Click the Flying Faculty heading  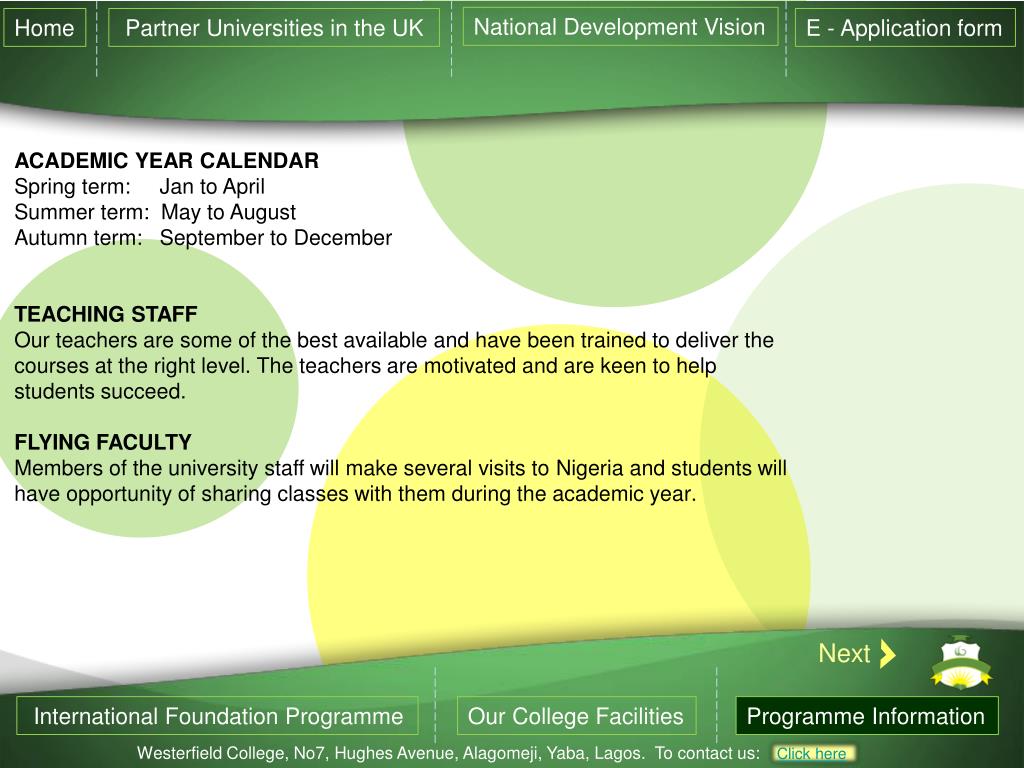click(x=103, y=442)
